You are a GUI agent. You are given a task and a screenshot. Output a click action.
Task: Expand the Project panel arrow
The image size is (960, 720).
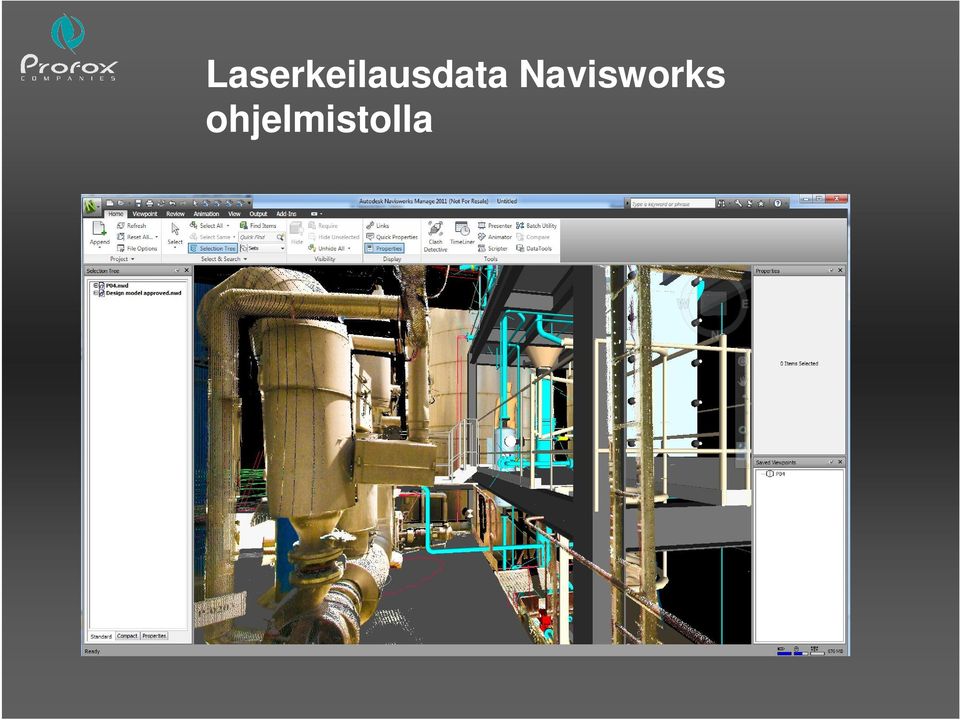point(133,260)
